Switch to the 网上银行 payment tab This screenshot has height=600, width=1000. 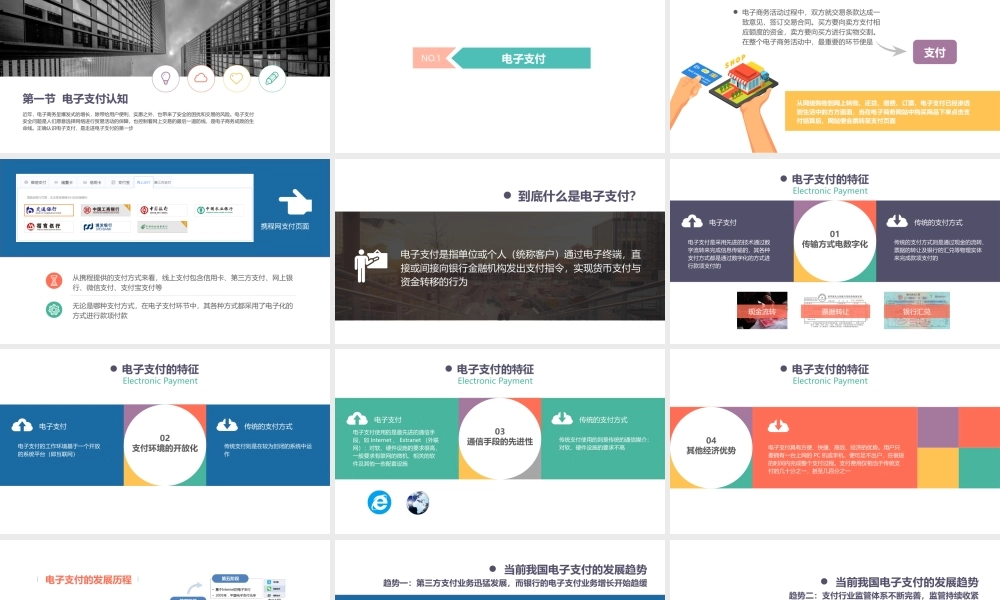click(142, 182)
